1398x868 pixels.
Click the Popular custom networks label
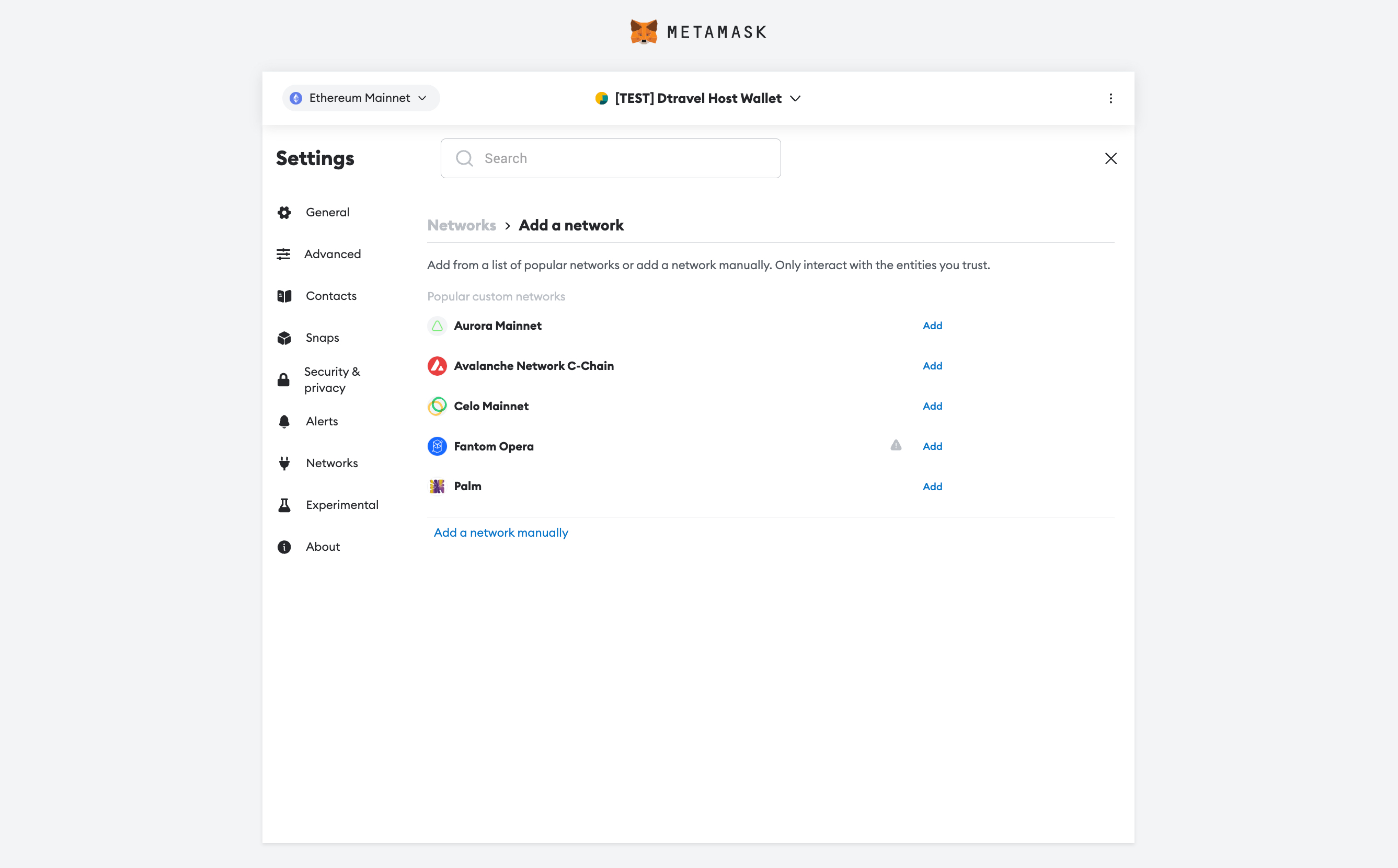pyautogui.click(x=496, y=296)
